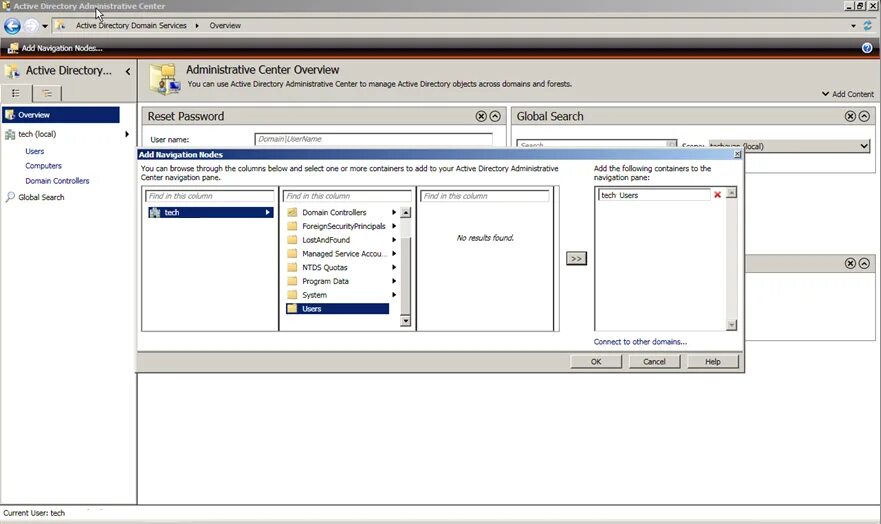This screenshot has width=881, height=524.
Task: Click the >> add container button
Action: click(x=576, y=258)
